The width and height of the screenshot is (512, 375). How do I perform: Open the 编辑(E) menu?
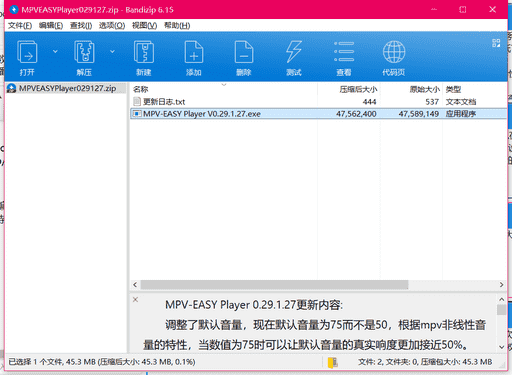(51, 25)
